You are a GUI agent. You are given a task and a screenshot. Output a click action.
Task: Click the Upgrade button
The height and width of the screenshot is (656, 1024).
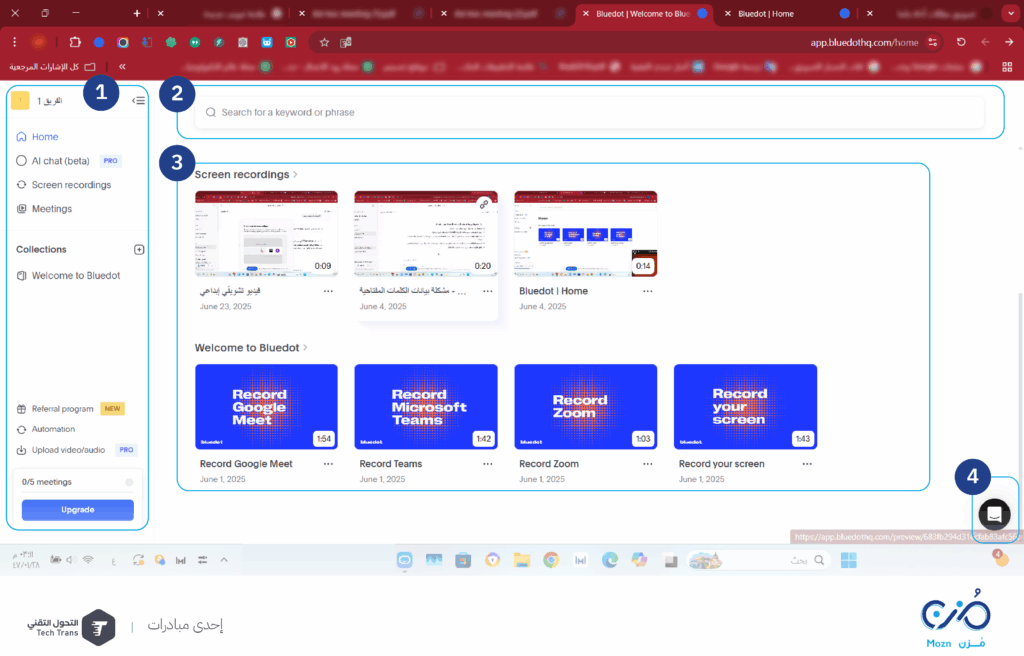(78, 510)
